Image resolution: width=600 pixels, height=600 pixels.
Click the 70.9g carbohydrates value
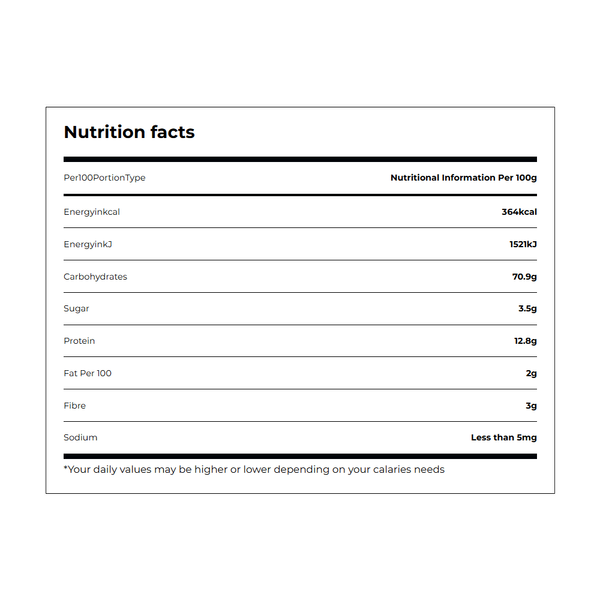[525, 277]
